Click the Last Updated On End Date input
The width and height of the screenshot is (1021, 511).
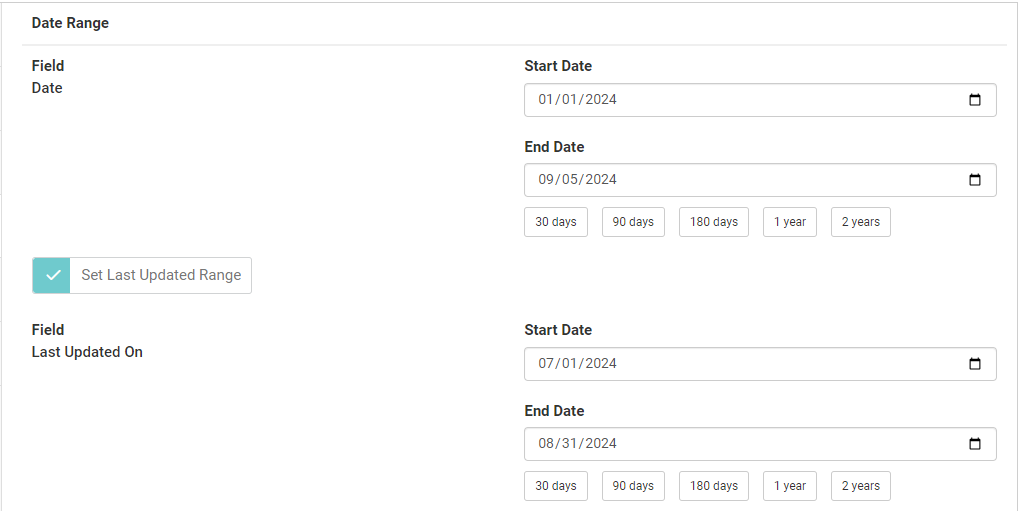[740, 444]
